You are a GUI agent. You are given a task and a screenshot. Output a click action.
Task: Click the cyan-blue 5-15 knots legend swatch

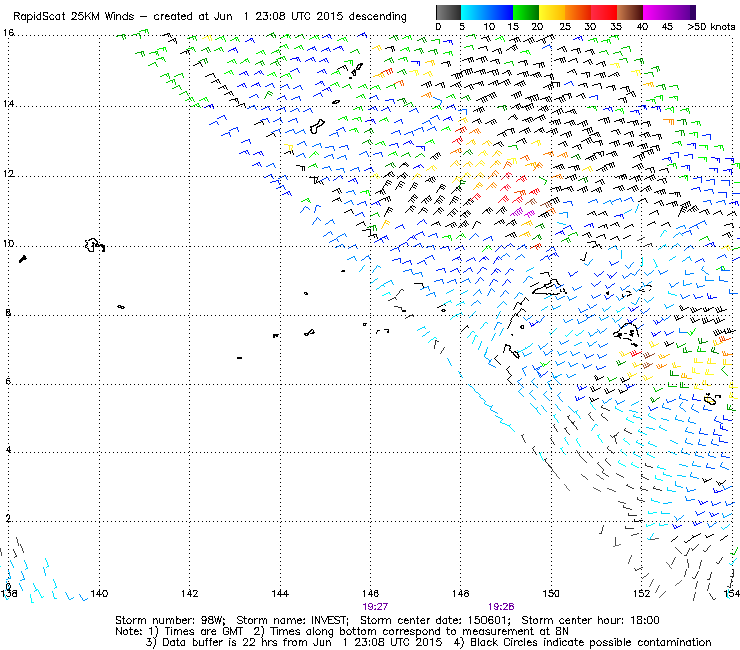(487, 12)
